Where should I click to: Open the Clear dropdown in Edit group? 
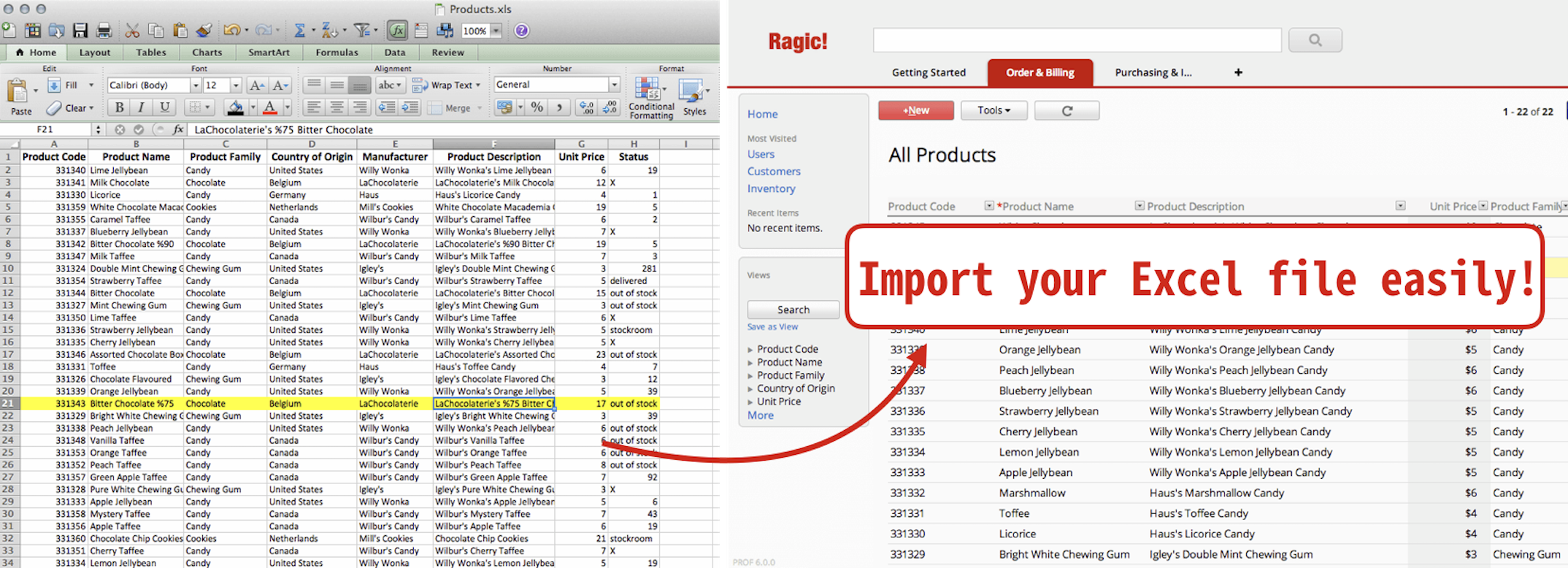pos(91,108)
